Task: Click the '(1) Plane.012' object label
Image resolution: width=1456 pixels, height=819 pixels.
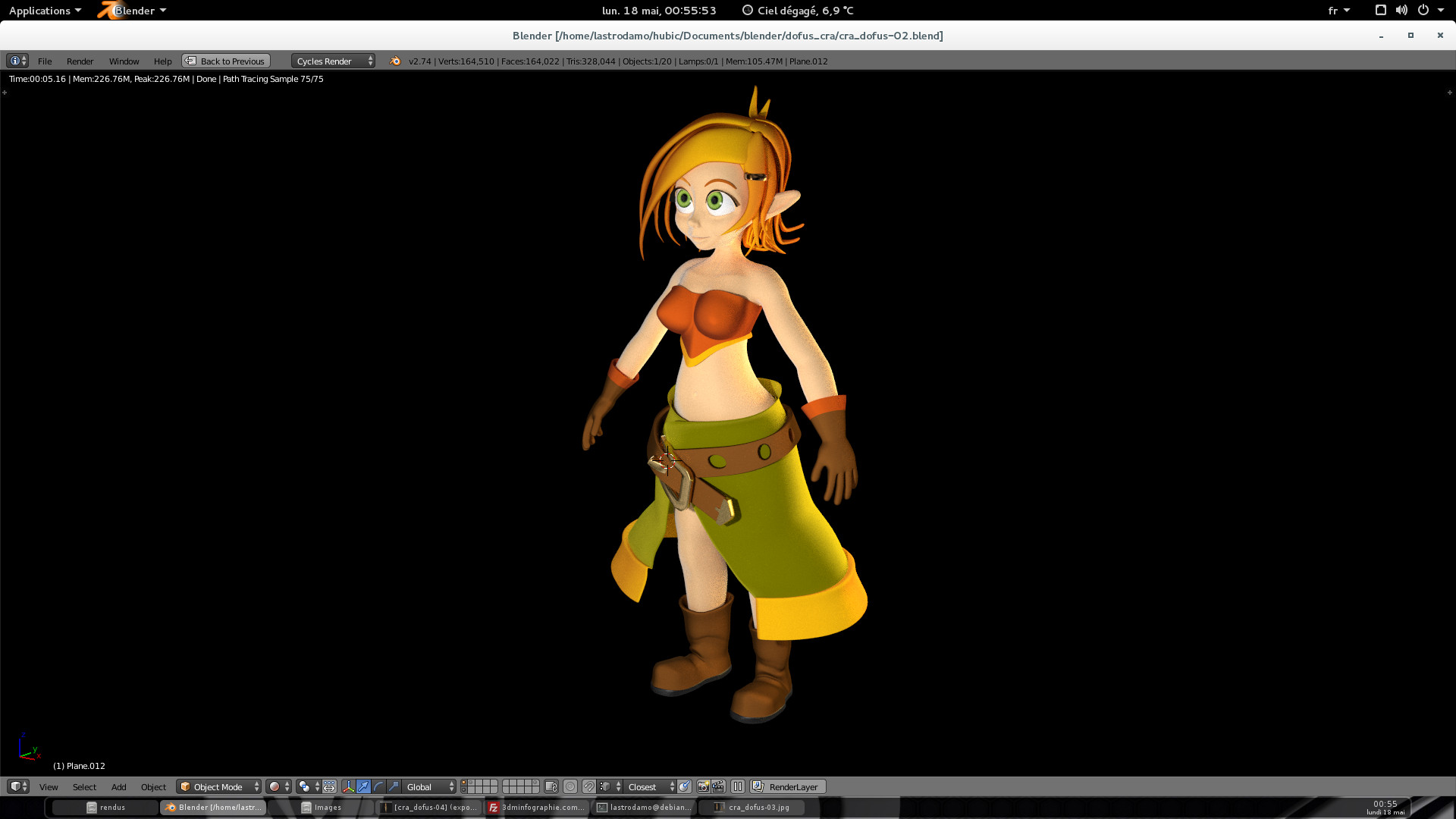Action: [x=79, y=766]
